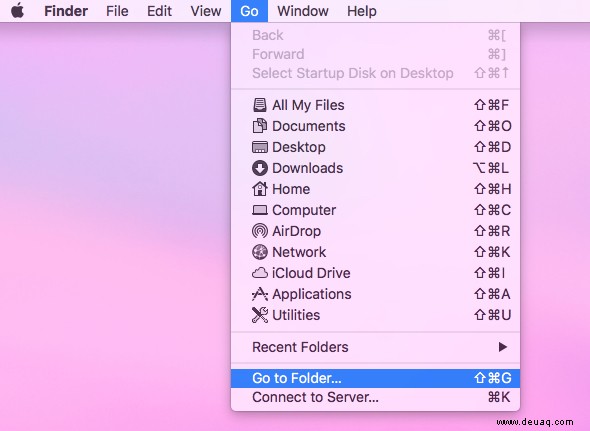
Task: Click the ⇧⌘F shortcut beside All My Files
Action: (x=491, y=105)
